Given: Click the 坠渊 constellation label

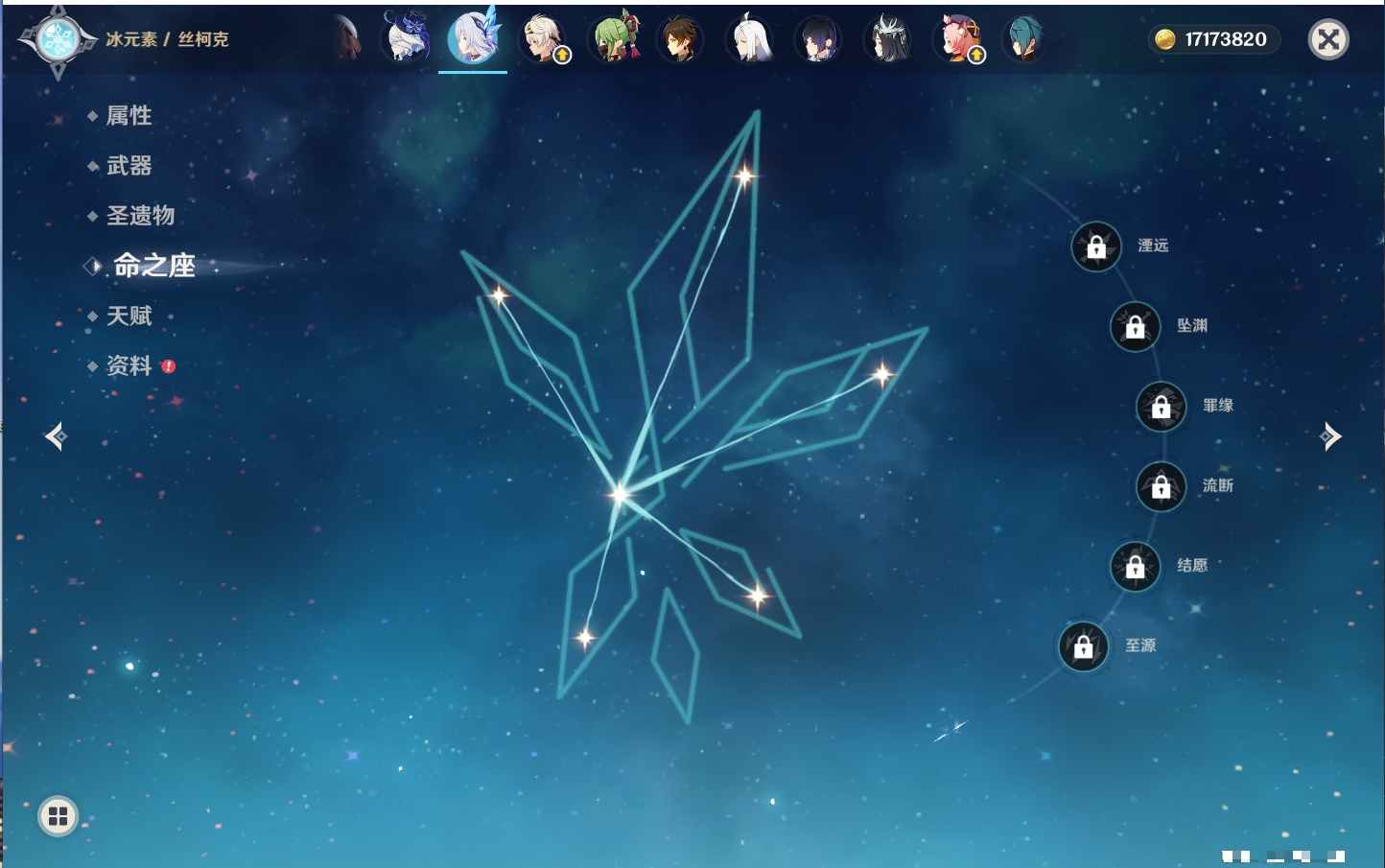Looking at the screenshot, I should click(1192, 325).
